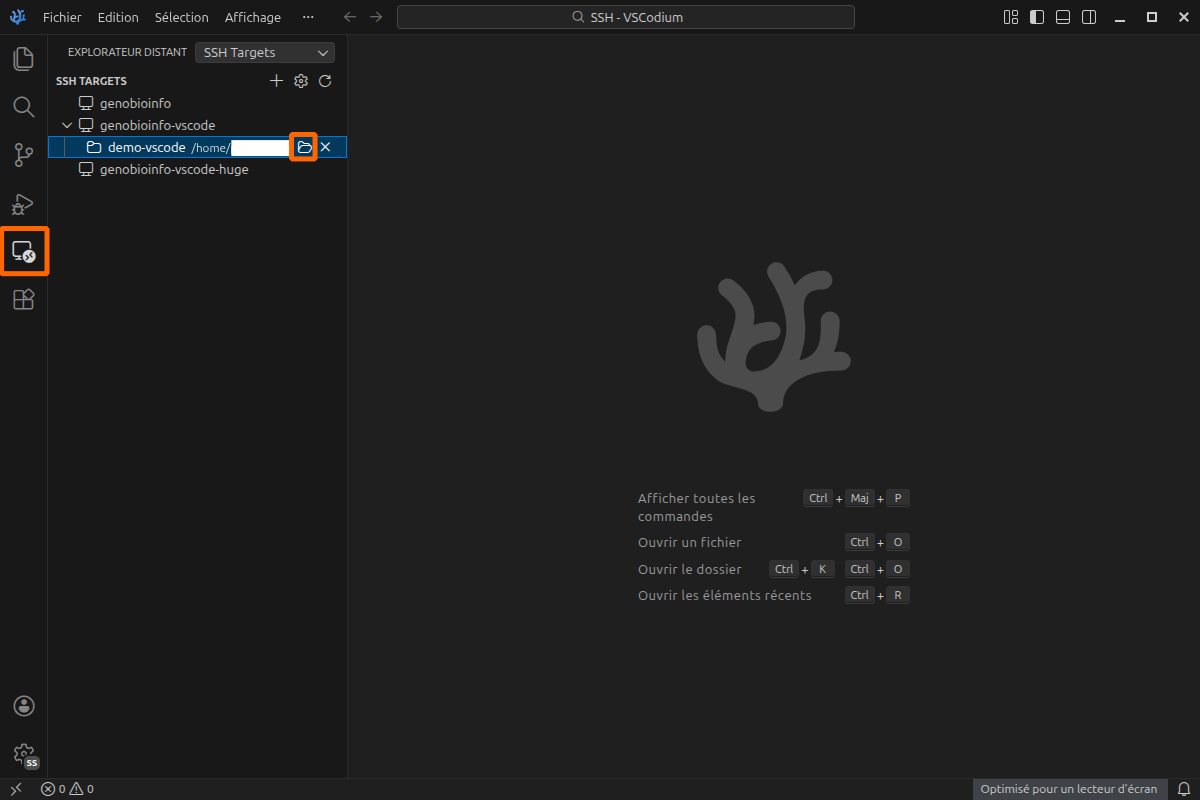This screenshot has width=1200, height=800.
Task: Toggle the bottom panel
Action: point(1063,17)
